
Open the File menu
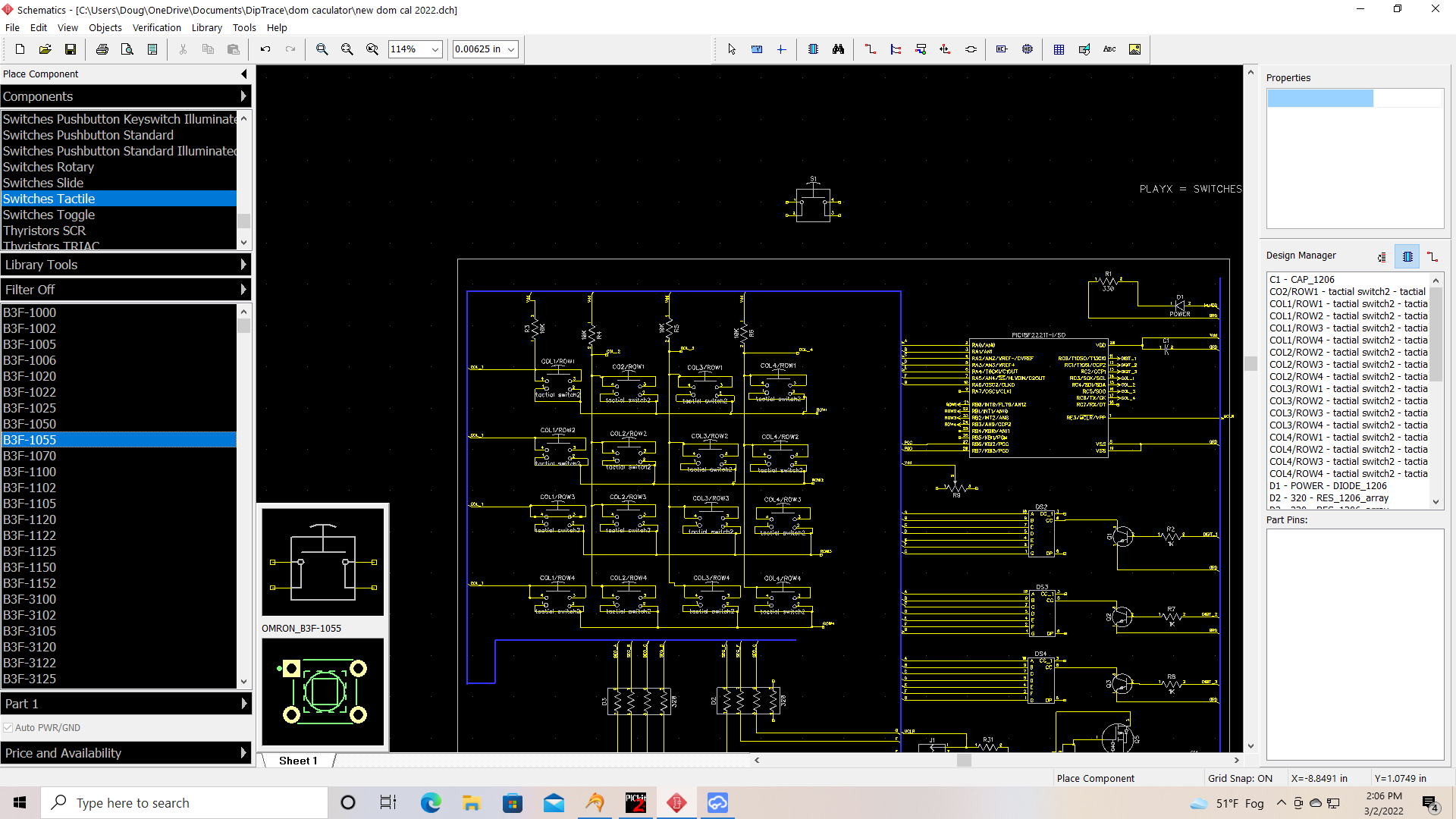pyautogui.click(x=13, y=28)
